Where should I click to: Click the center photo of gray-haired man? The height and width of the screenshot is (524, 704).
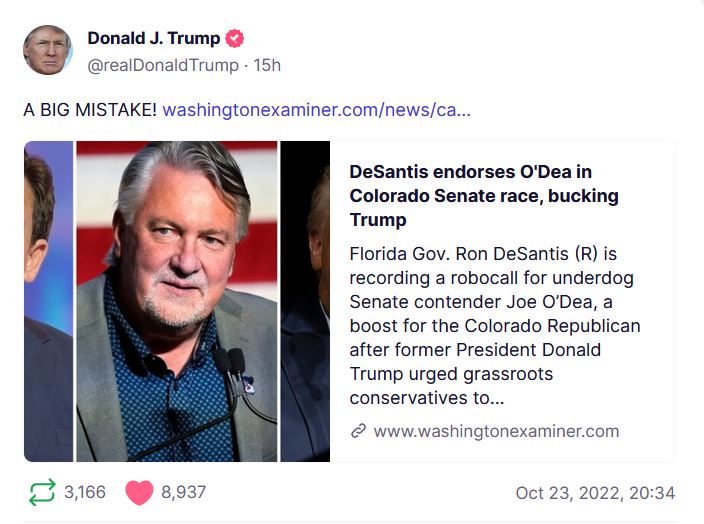point(177,300)
